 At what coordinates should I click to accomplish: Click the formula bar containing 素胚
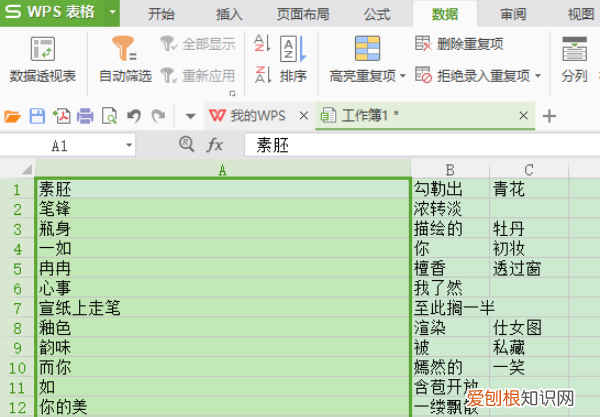point(422,145)
